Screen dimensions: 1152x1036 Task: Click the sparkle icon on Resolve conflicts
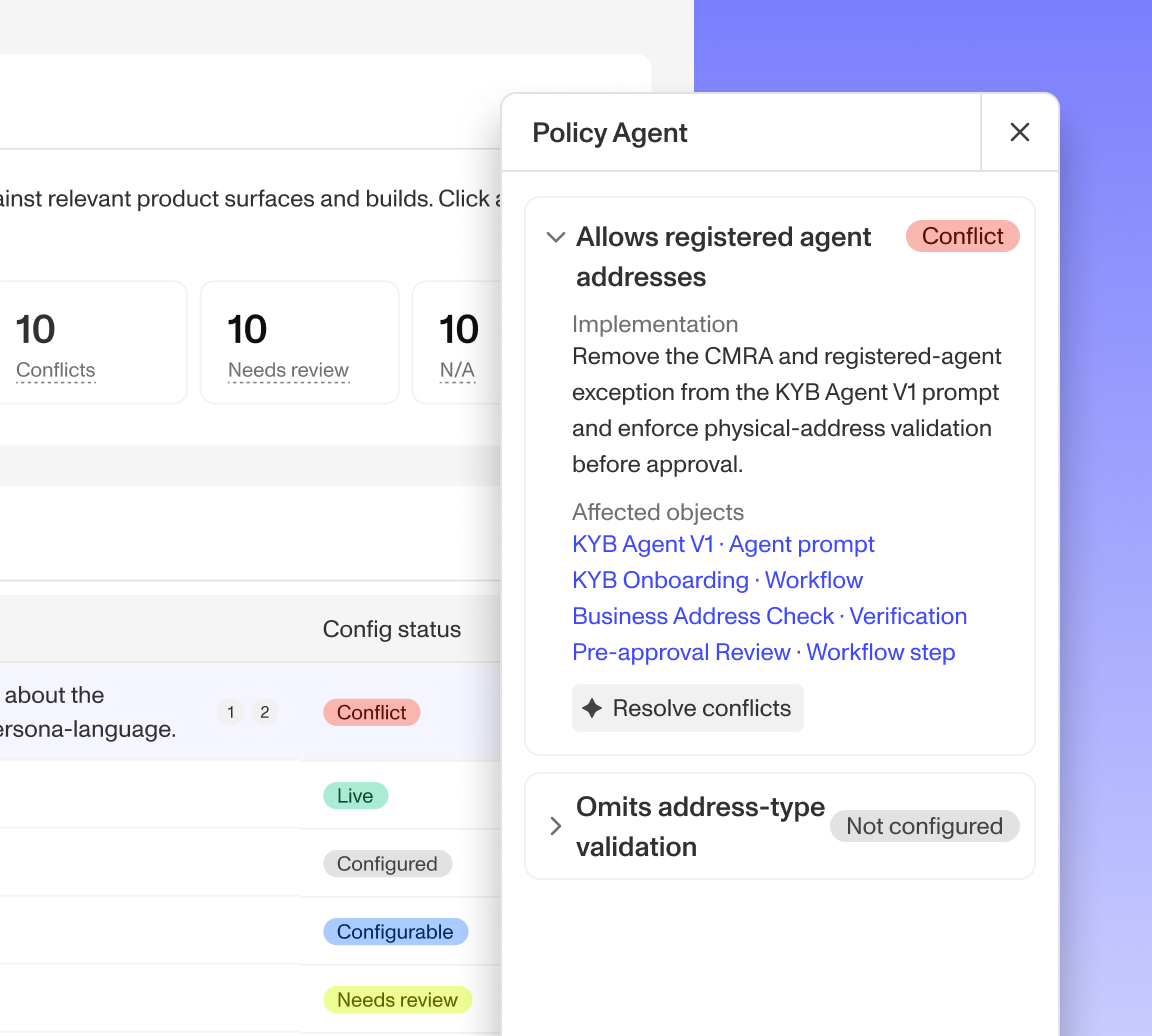point(592,708)
